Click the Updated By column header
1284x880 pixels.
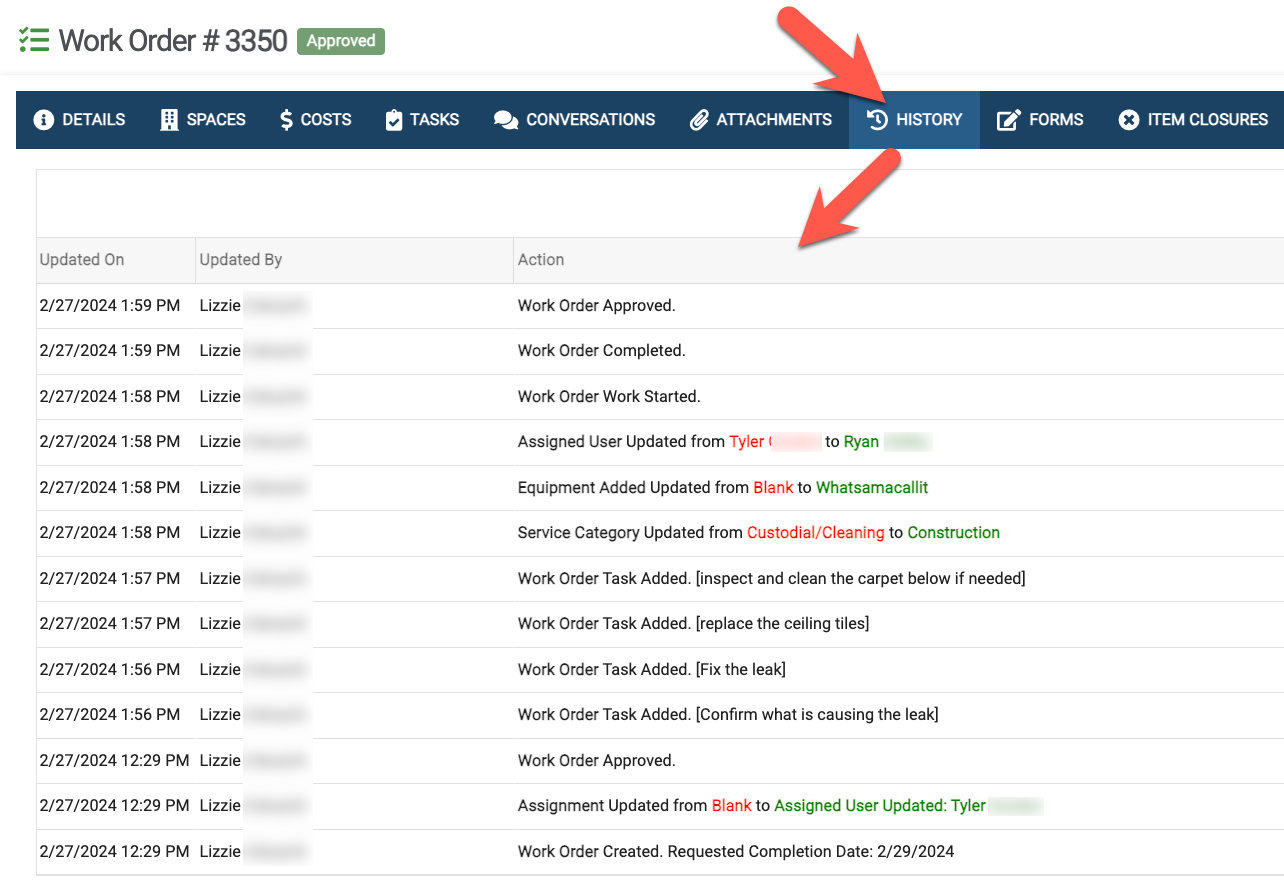click(241, 260)
